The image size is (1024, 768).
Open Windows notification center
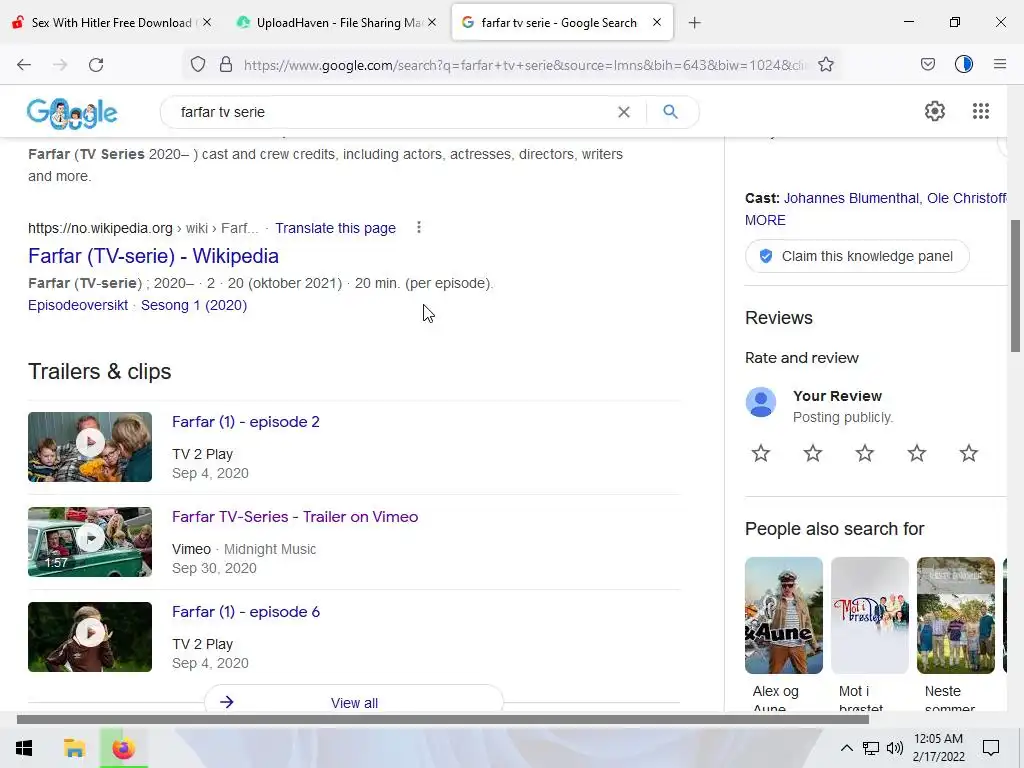coord(991,748)
